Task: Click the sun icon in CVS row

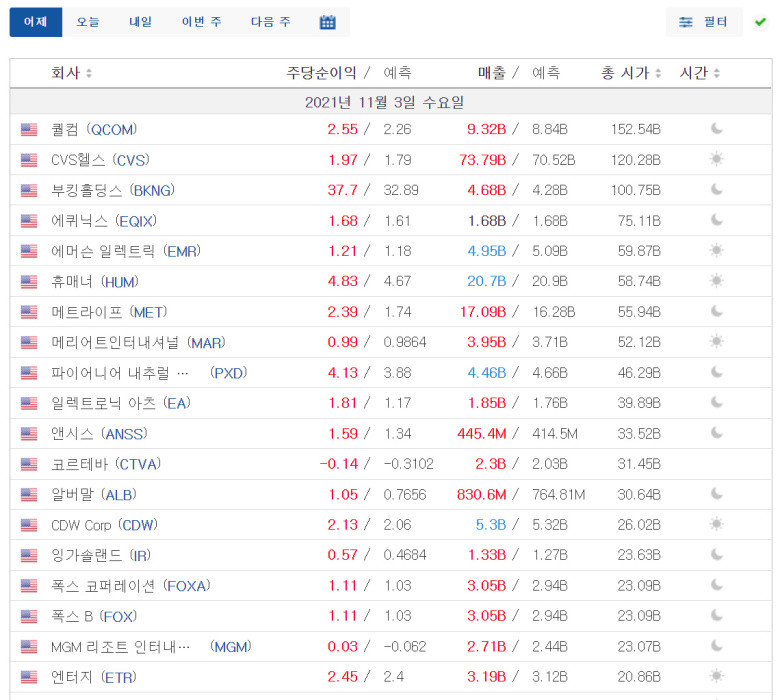Action: tap(716, 159)
